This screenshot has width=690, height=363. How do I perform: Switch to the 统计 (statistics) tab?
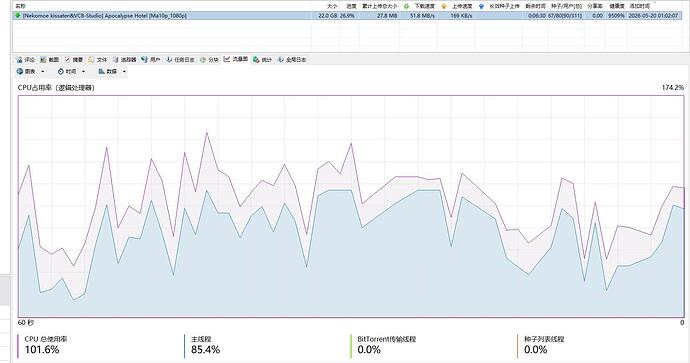263,59
